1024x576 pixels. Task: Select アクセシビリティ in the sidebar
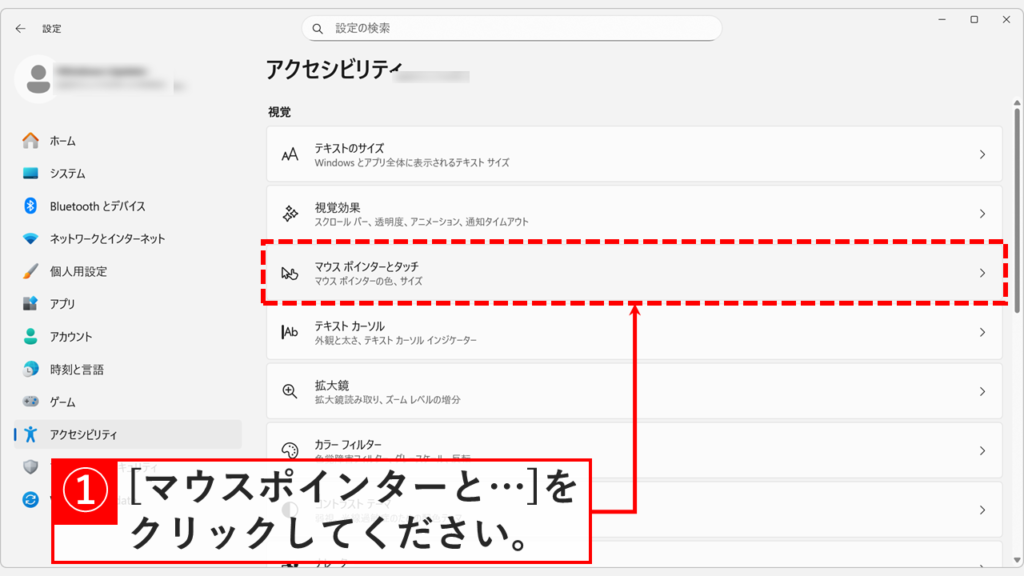[x=84, y=435]
